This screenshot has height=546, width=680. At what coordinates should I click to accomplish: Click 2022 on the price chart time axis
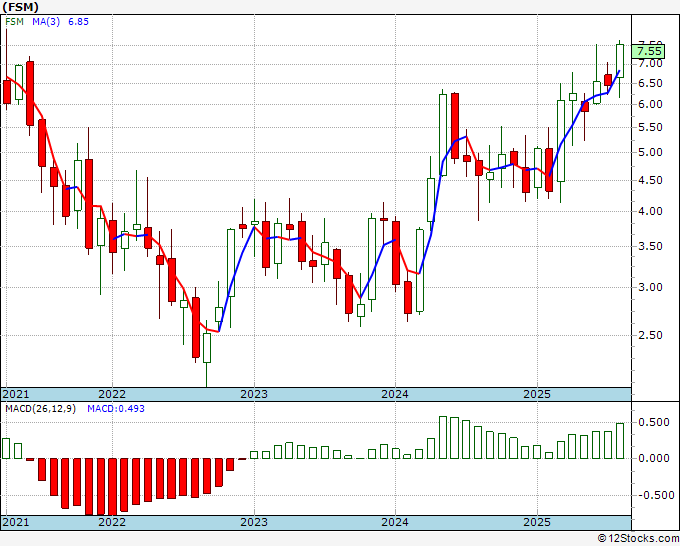tap(112, 394)
